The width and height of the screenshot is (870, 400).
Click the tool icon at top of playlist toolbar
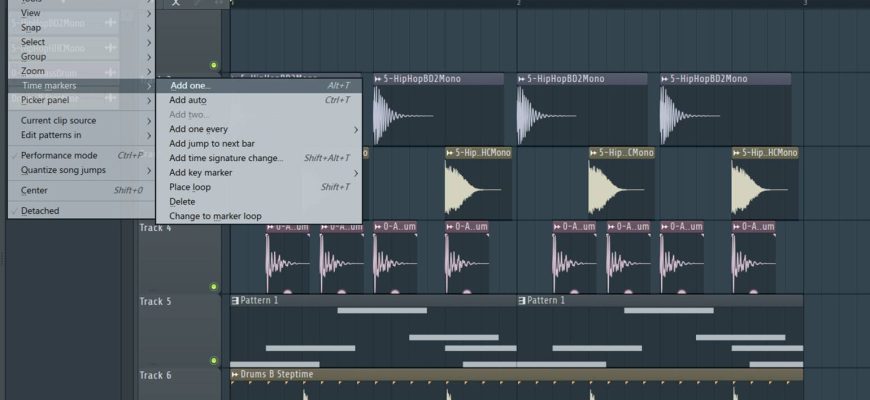coord(176,3)
